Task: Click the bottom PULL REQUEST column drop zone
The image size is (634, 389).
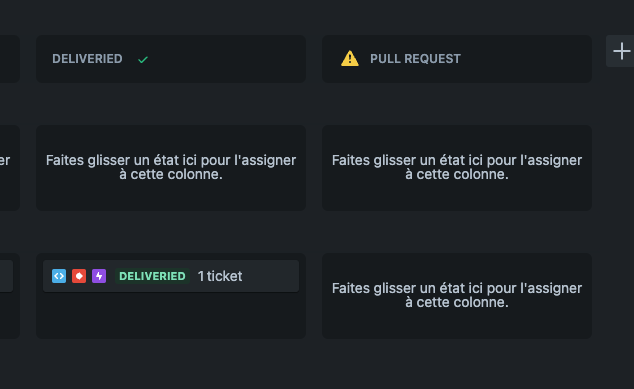Action: [x=457, y=296]
